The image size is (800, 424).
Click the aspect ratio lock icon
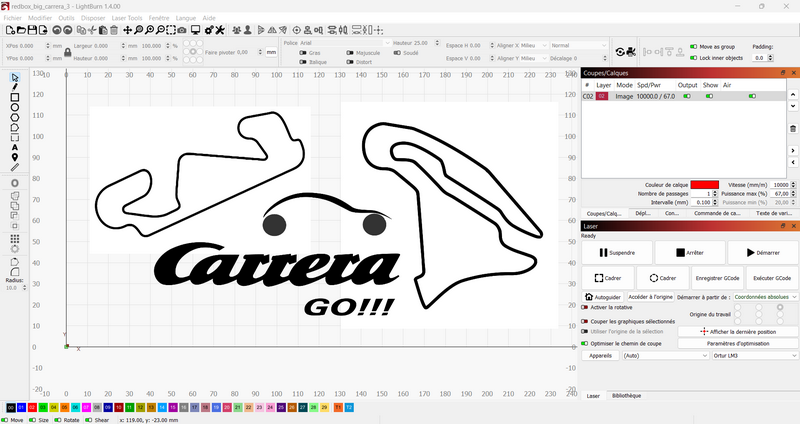click(67, 52)
